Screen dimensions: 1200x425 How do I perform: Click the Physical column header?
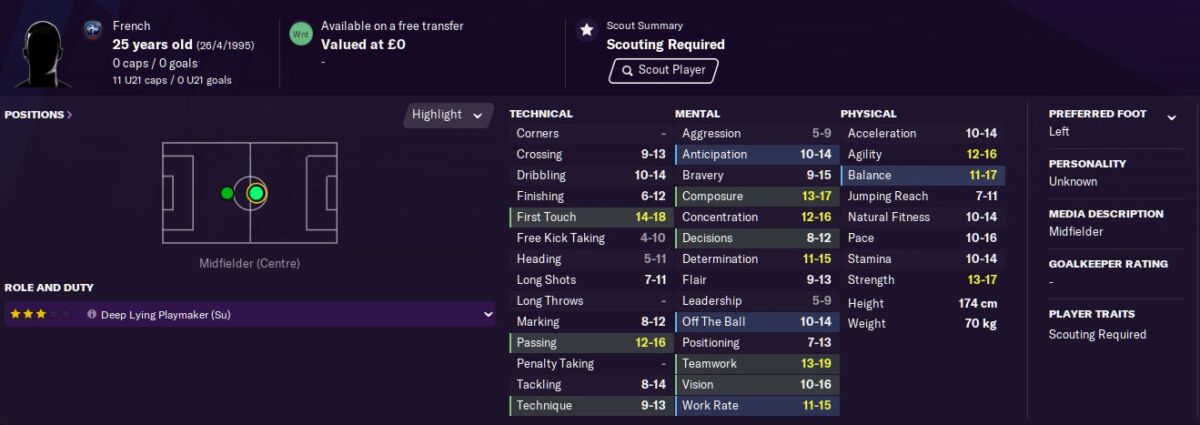click(x=868, y=114)
